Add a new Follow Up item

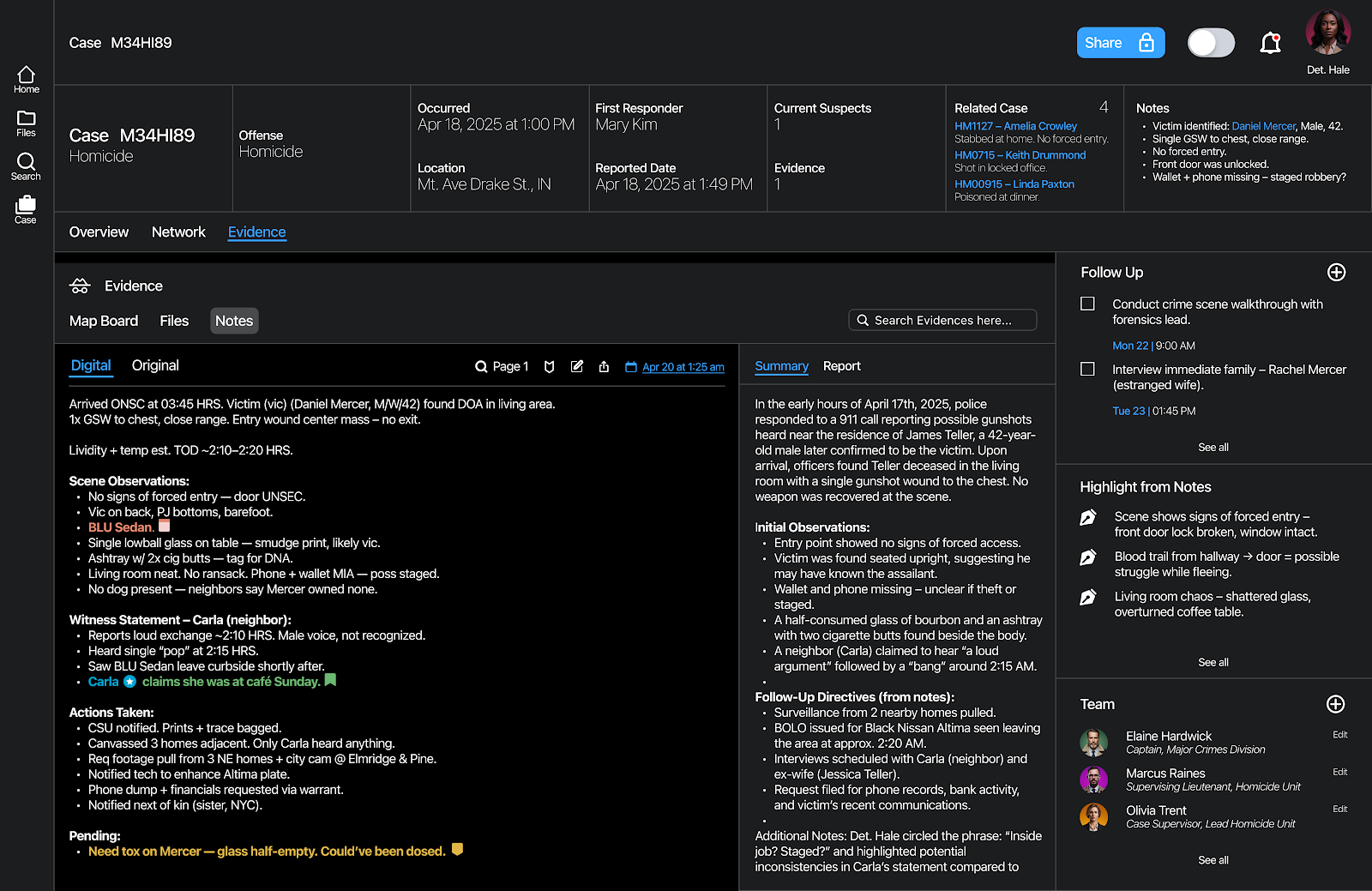coord(1336,272)
